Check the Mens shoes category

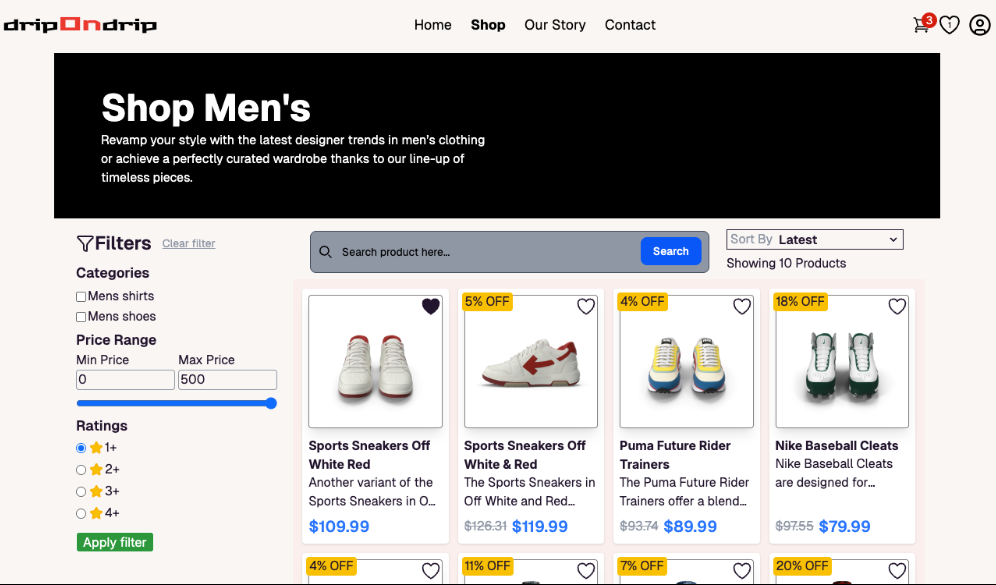[81, 317]
